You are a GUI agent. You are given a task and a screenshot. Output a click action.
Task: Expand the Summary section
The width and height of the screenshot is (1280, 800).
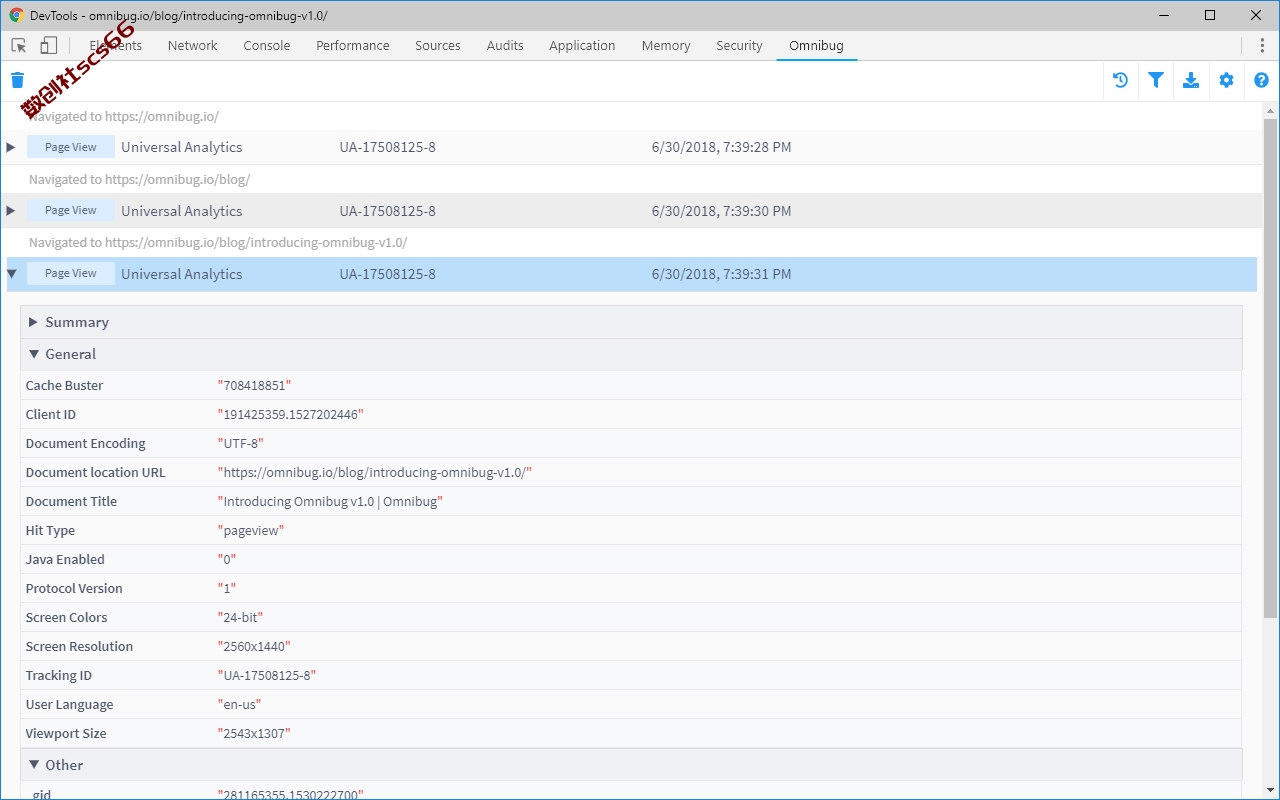33,322
